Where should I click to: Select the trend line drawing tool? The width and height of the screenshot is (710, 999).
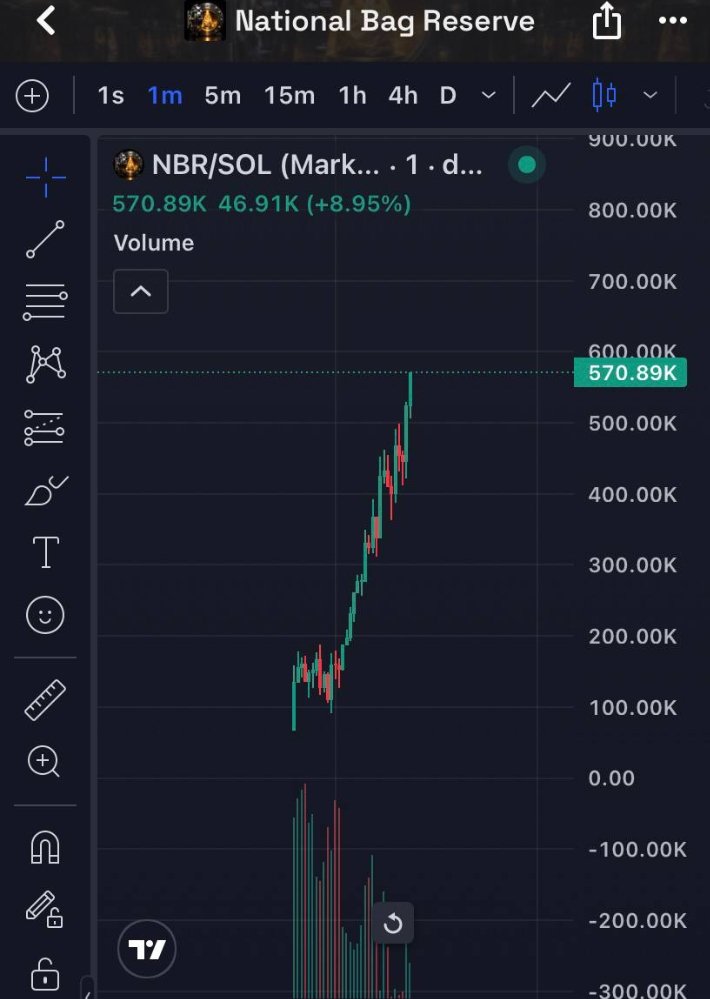click(45, 239)
